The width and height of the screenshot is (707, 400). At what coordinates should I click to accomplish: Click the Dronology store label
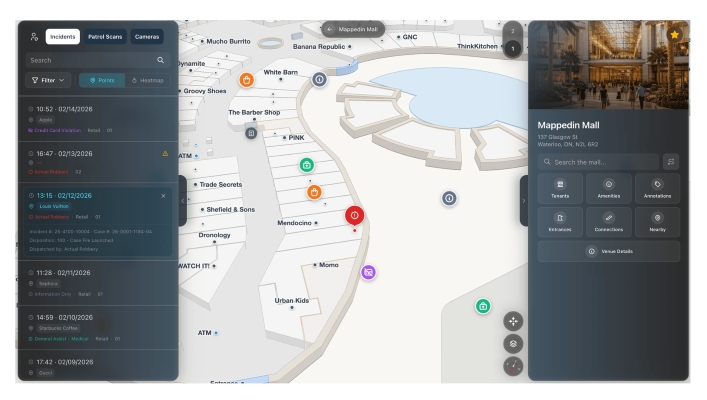[x=214, y=235]
